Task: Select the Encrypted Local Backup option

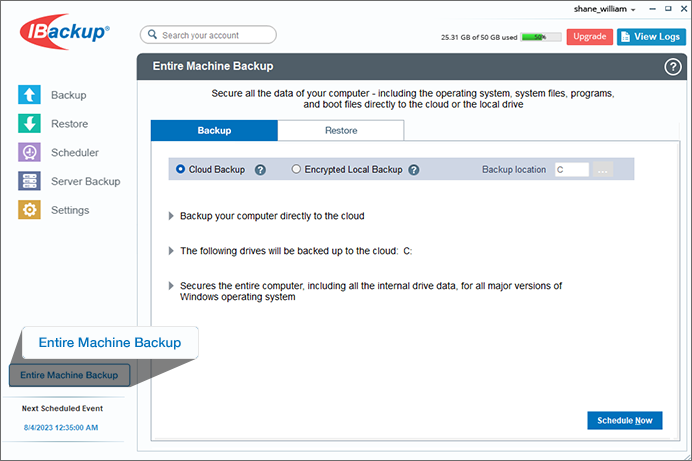Action: [296, 169]
